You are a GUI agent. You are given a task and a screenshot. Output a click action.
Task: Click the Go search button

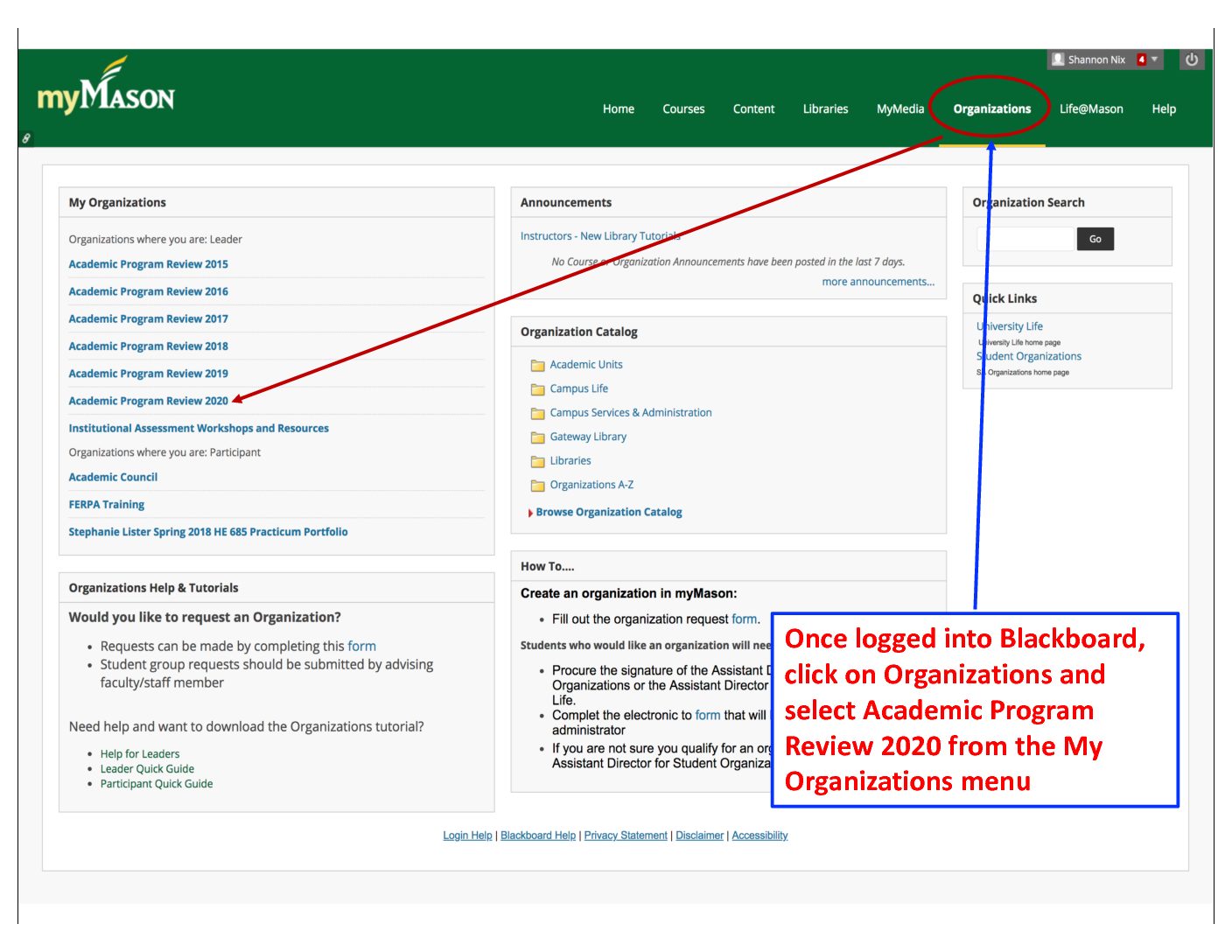pyautogui.click(x=1095, y=239)
